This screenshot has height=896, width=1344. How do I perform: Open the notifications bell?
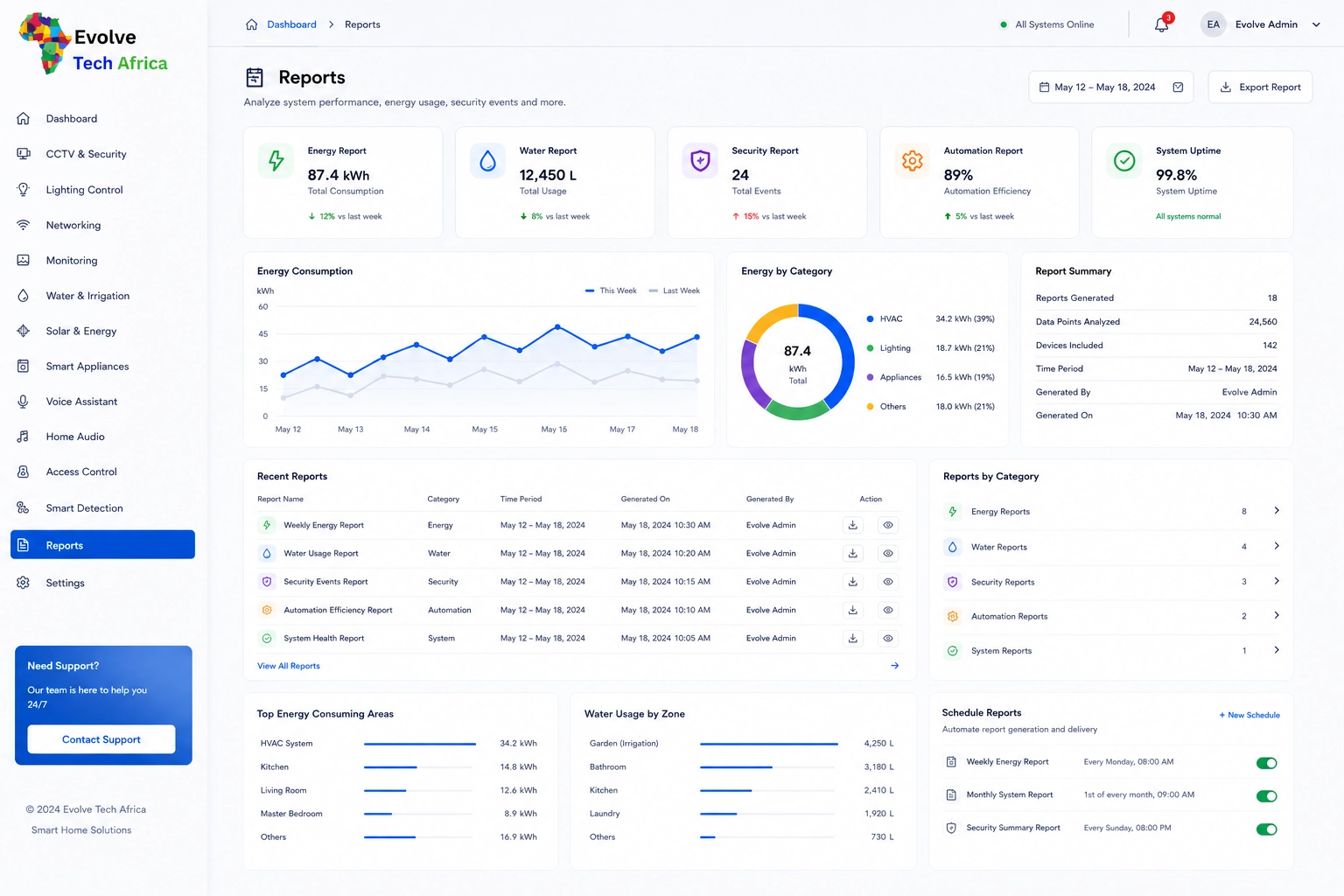[x=1161, y=24]
